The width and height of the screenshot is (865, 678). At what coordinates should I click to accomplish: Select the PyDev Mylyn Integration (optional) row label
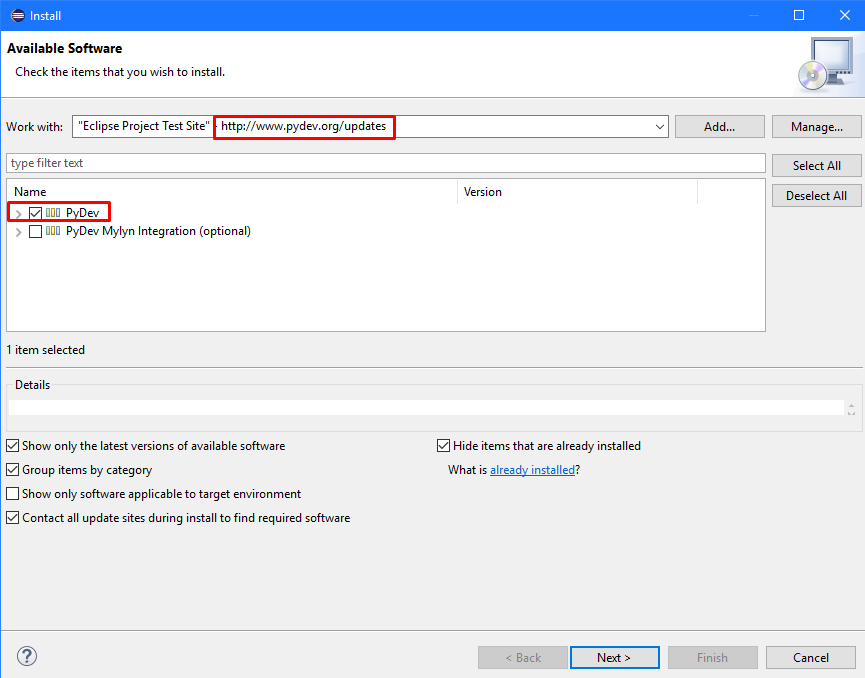click(158, 231)
